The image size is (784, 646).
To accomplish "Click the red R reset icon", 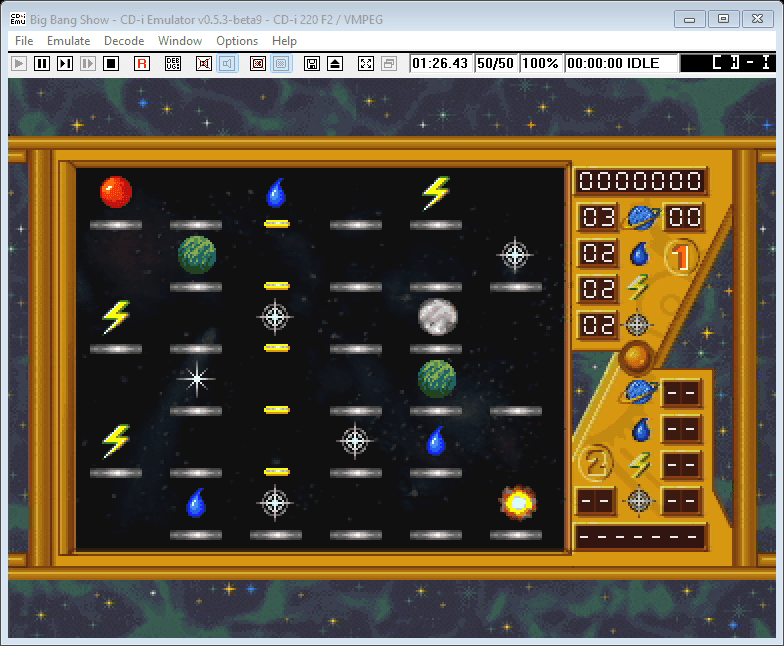I will [x=142, y=63].
